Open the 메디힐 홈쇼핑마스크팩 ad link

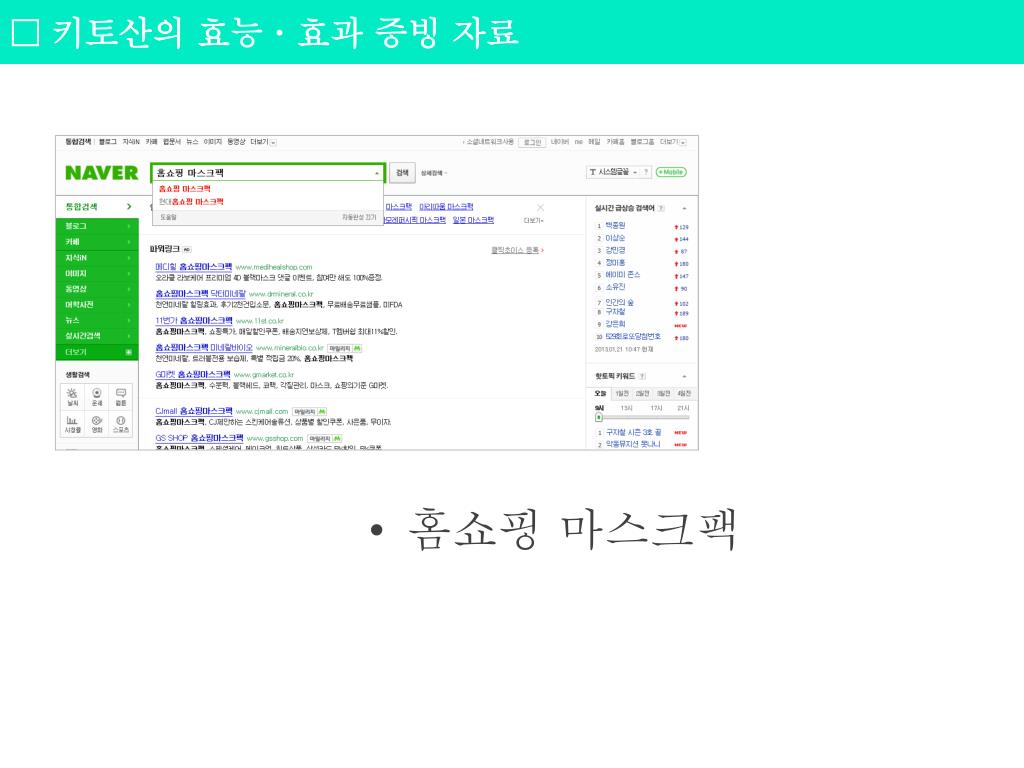(193, 267)
